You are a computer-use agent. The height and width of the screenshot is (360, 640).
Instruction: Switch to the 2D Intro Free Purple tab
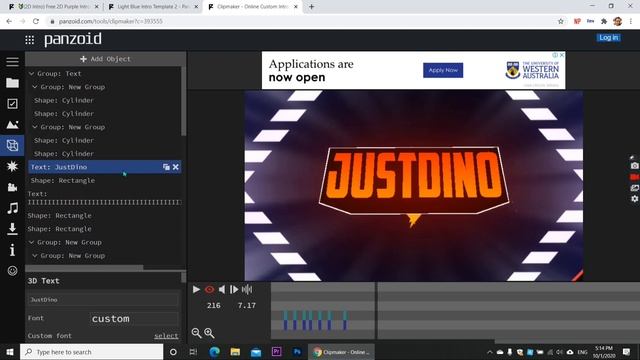(54, 7)
